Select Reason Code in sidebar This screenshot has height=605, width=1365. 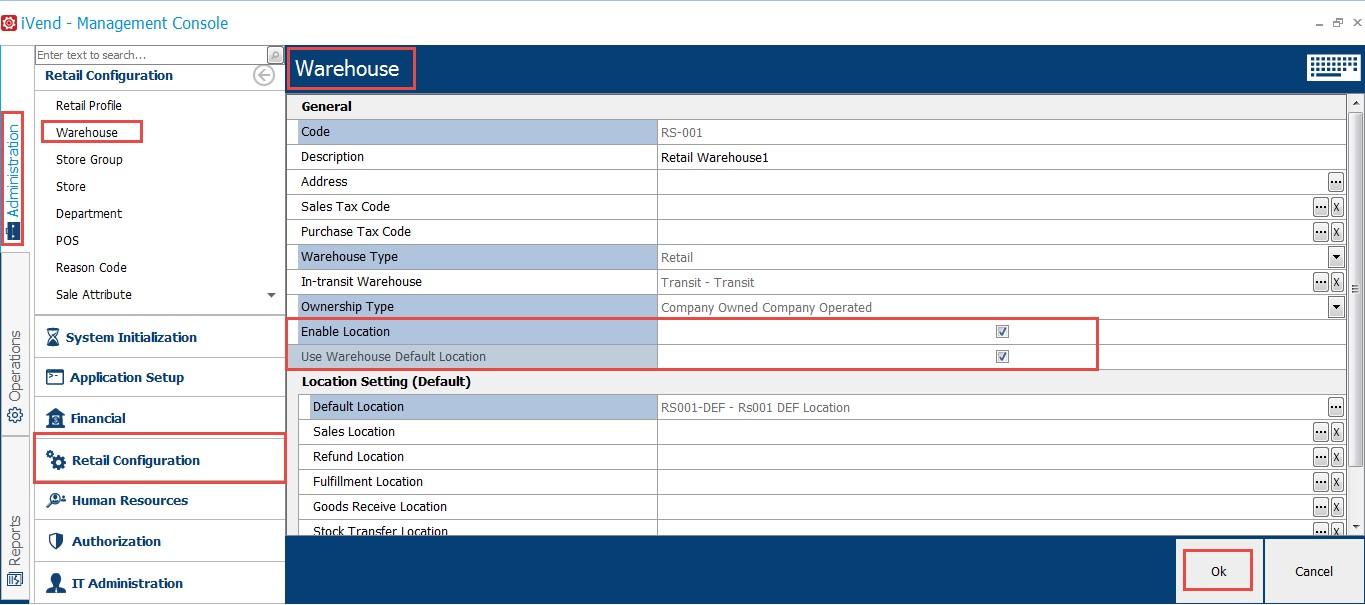[x=91, y=268]
